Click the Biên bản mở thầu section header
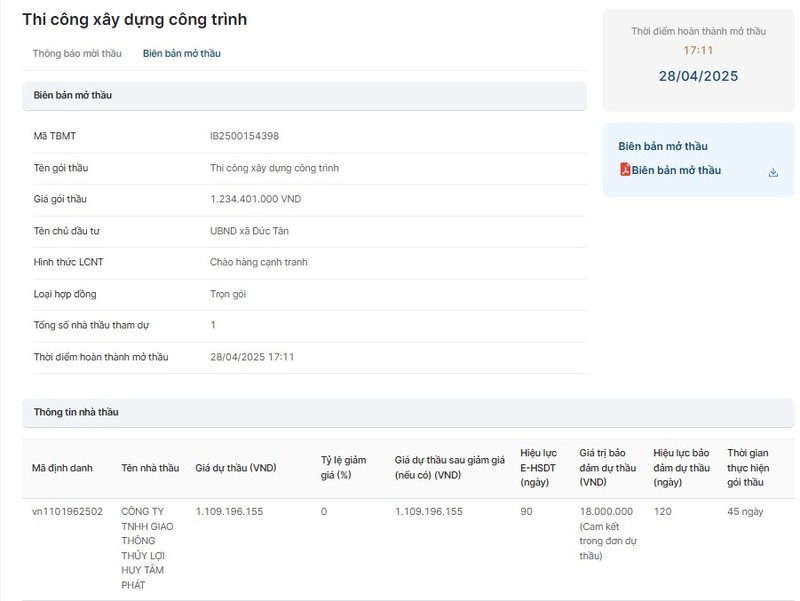Screen dimensions: 800x601 click(304, 95)
